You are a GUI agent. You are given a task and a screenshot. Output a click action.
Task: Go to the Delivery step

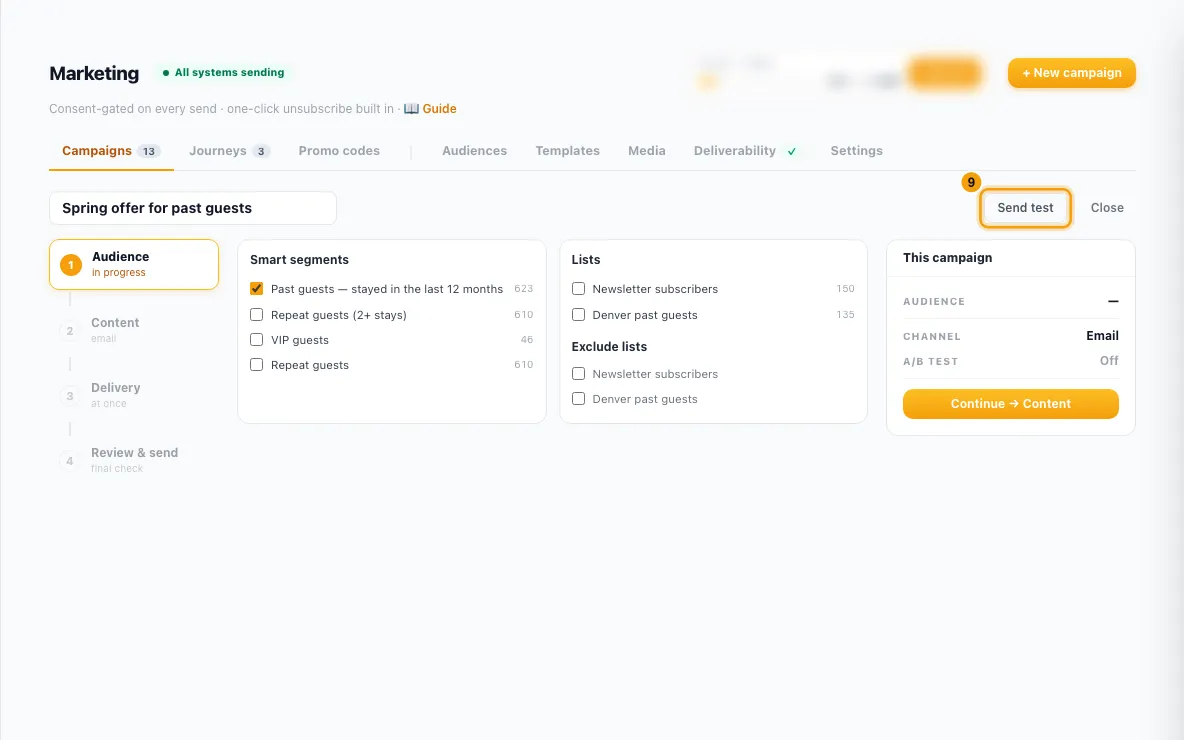coord(115,395)
